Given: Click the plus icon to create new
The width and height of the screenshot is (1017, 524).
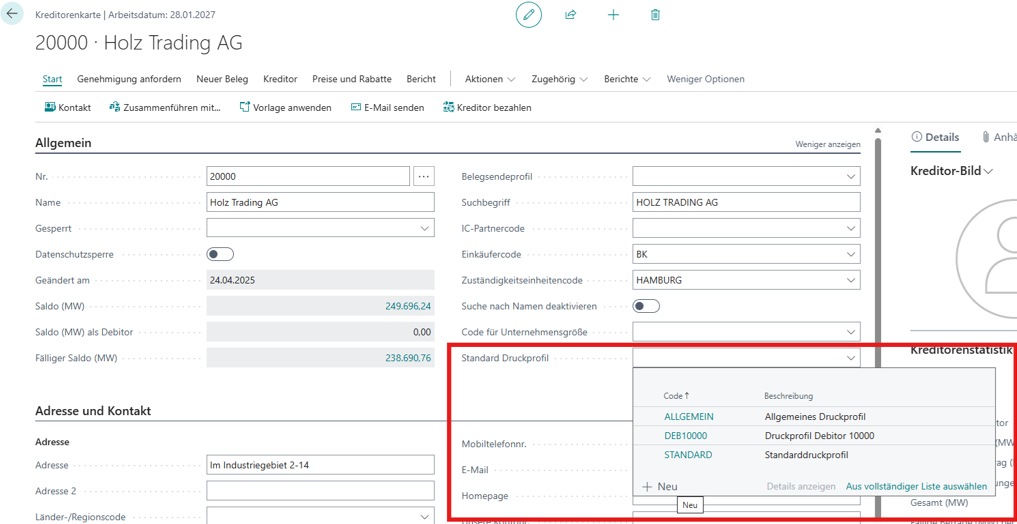Looking at the screenshot, I should [613, 15].
